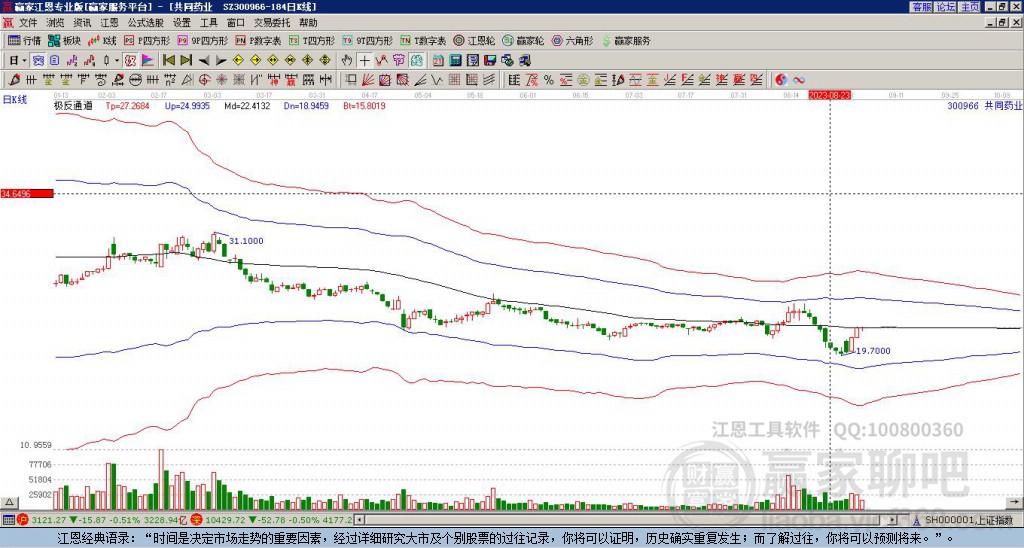The height and width of the screenshot is (548, 1024).
Task: Click the black left arrow icon
Action: click(x=204, y=61)
